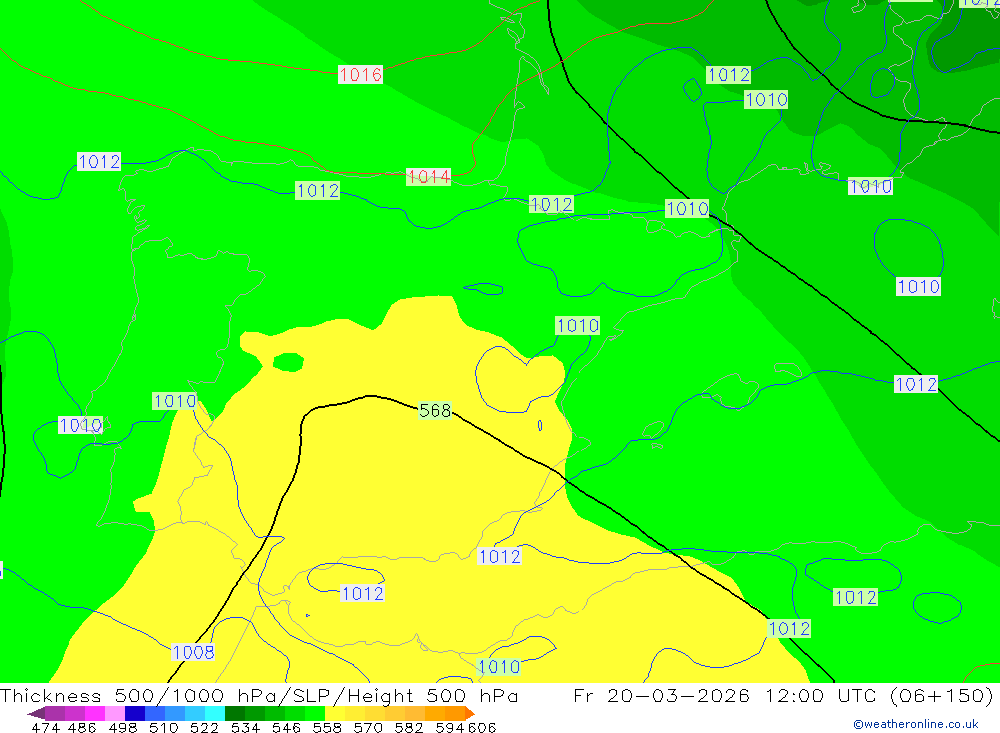Click the 558 legend value
1000x733 pixels.
[327, 728]
